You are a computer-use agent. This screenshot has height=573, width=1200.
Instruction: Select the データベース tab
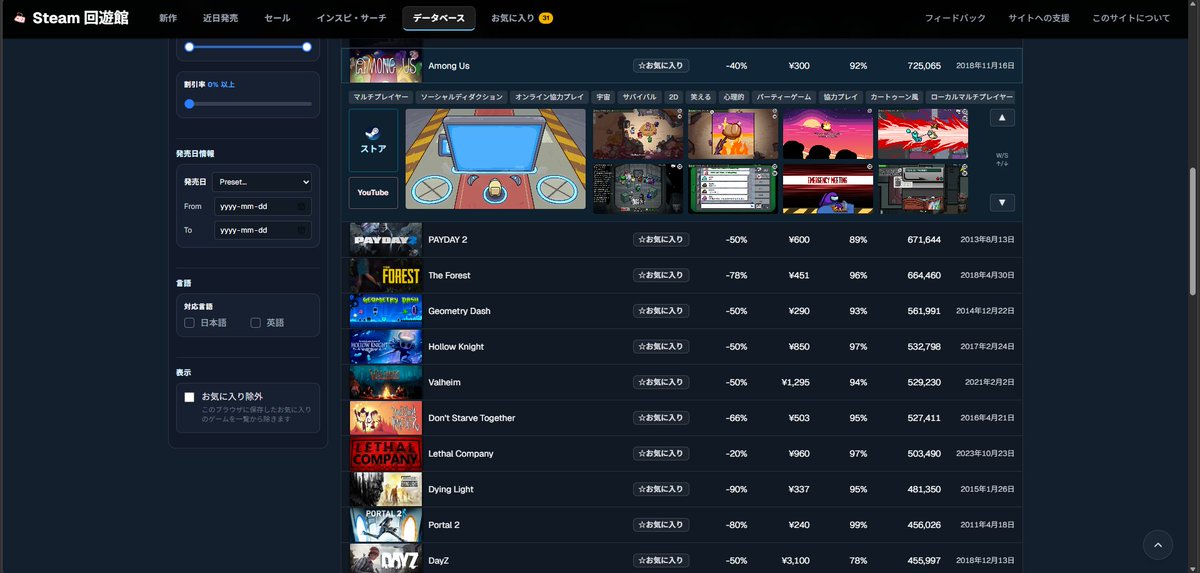tap(439, 18)
